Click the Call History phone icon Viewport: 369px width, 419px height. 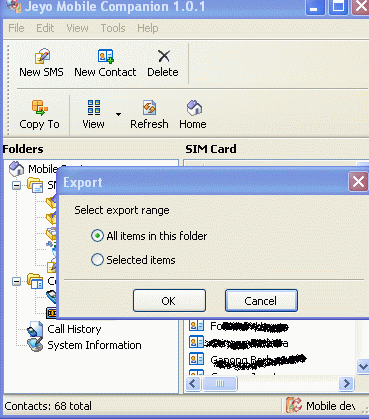pyautogui.click(x=35, y=329)
